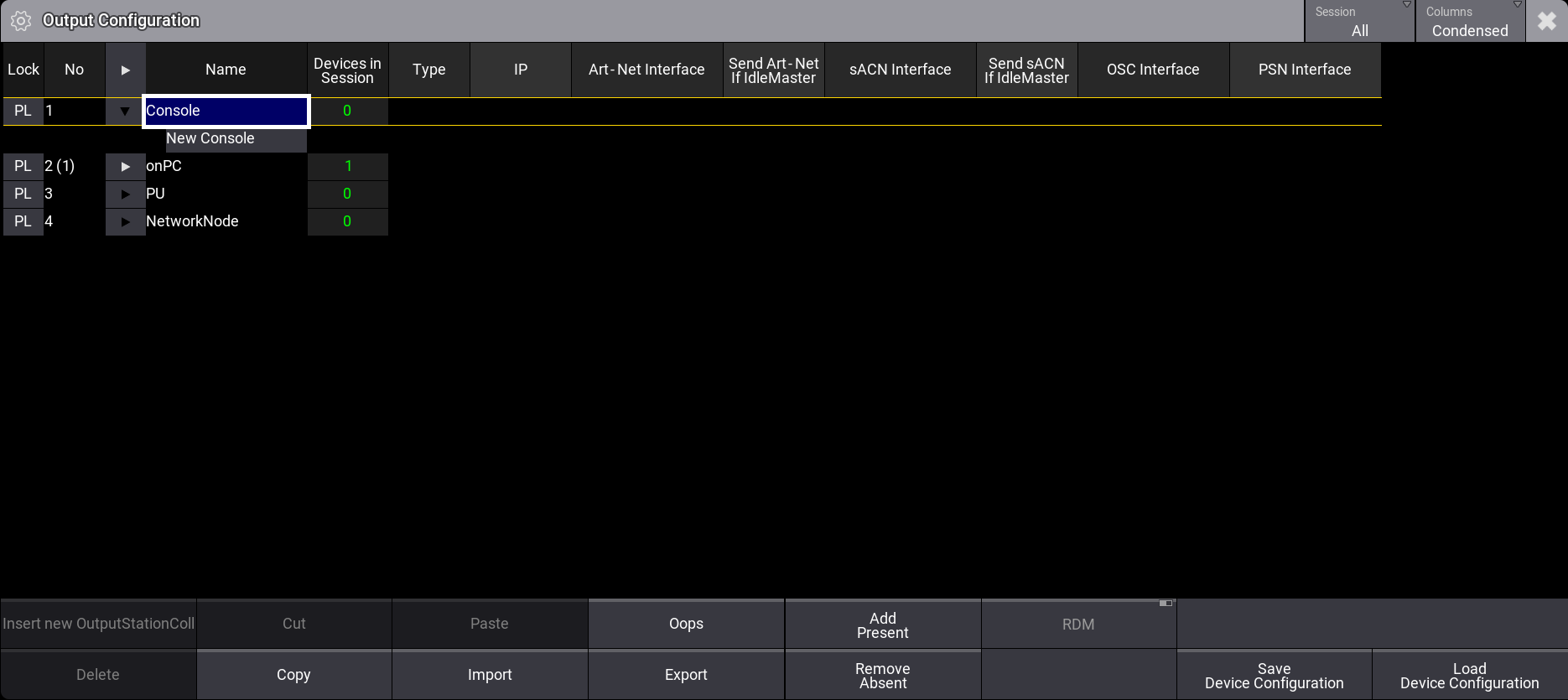Click expand-all arrow in table header
This screenshot has width=1568, height=700.
coord(125,70)
